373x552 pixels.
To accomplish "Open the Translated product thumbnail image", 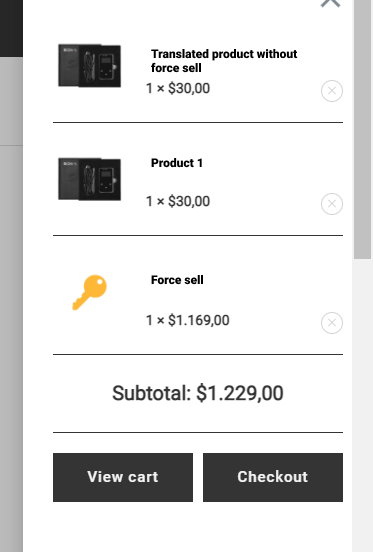I will coord(89,65).
